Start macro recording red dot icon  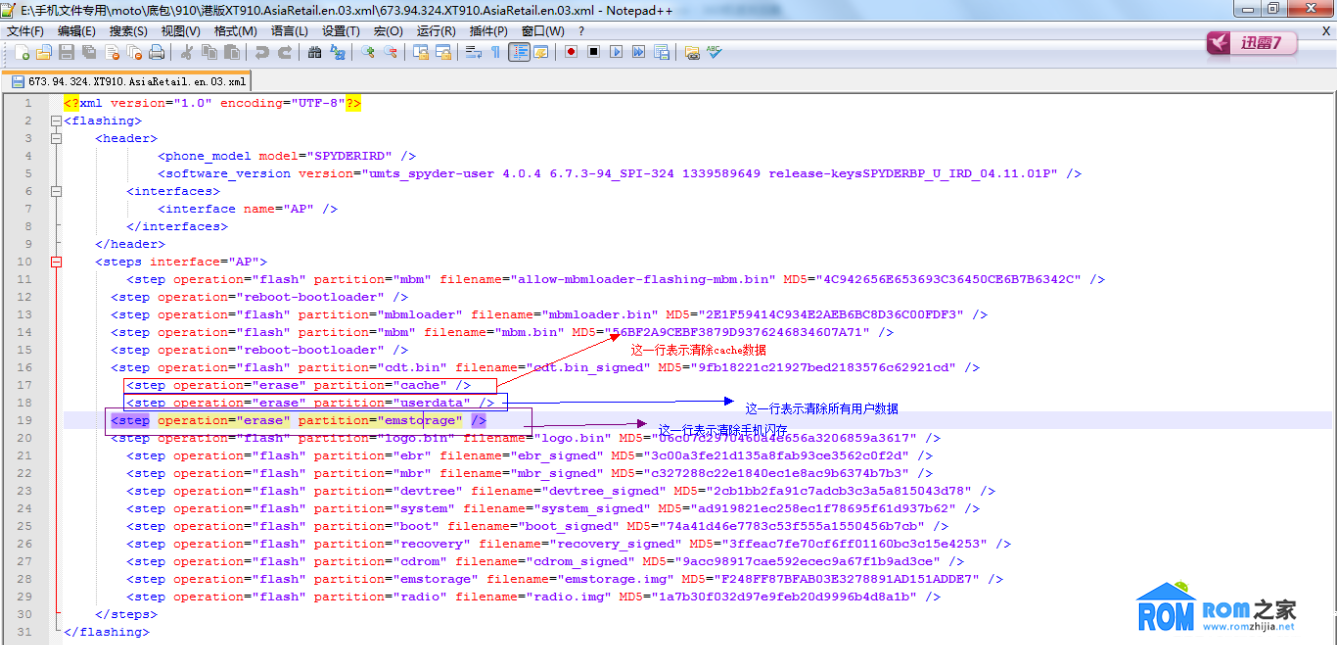click(x=571, y=52)
